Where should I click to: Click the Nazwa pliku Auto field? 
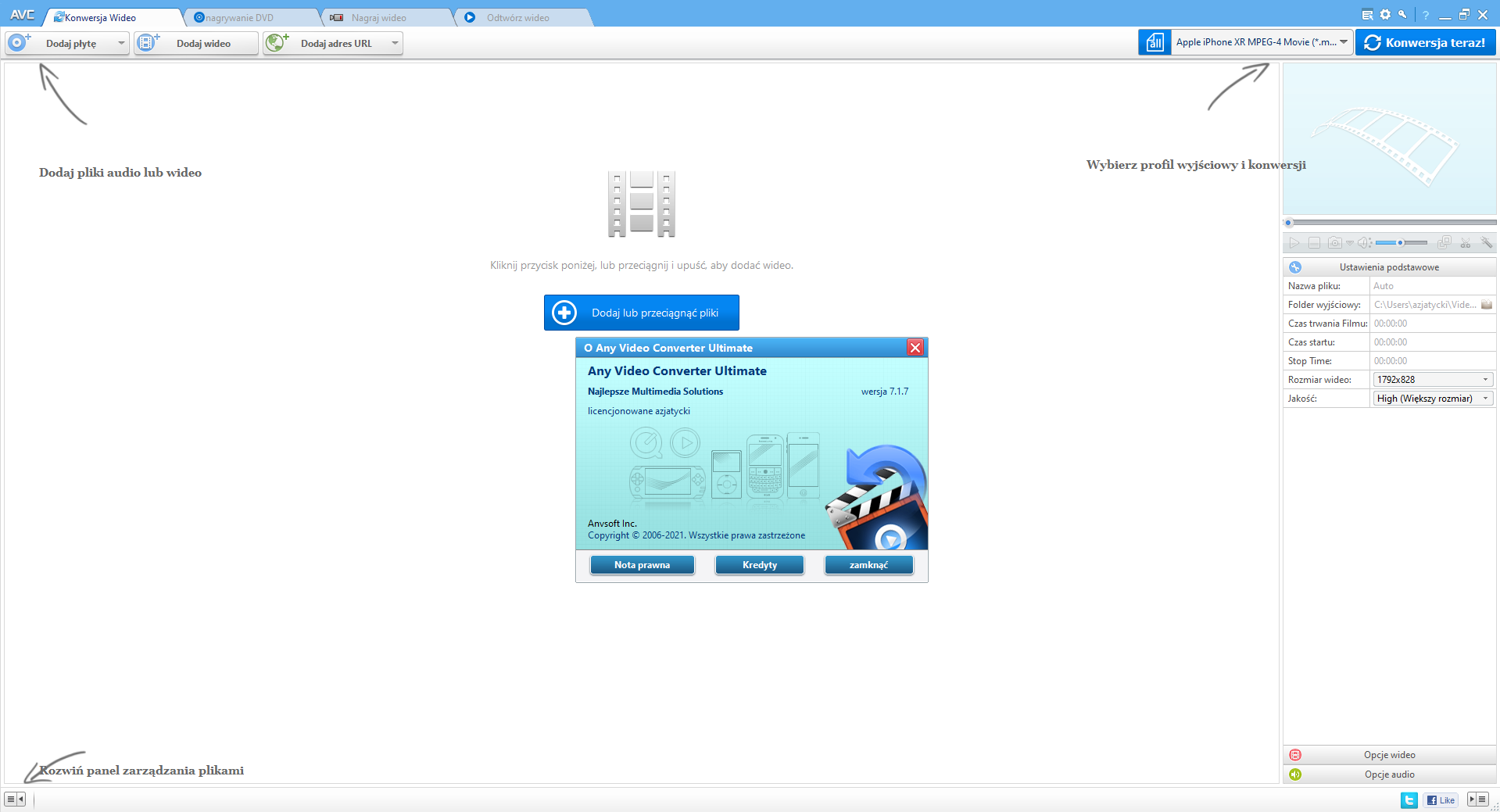coord(1433,286)
